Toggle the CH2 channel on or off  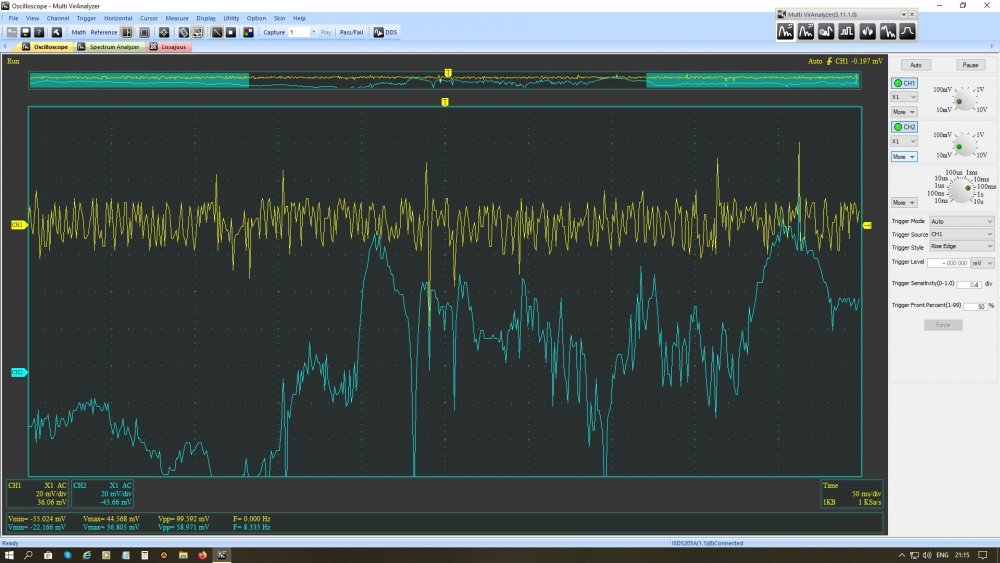[x=905, y=127]
